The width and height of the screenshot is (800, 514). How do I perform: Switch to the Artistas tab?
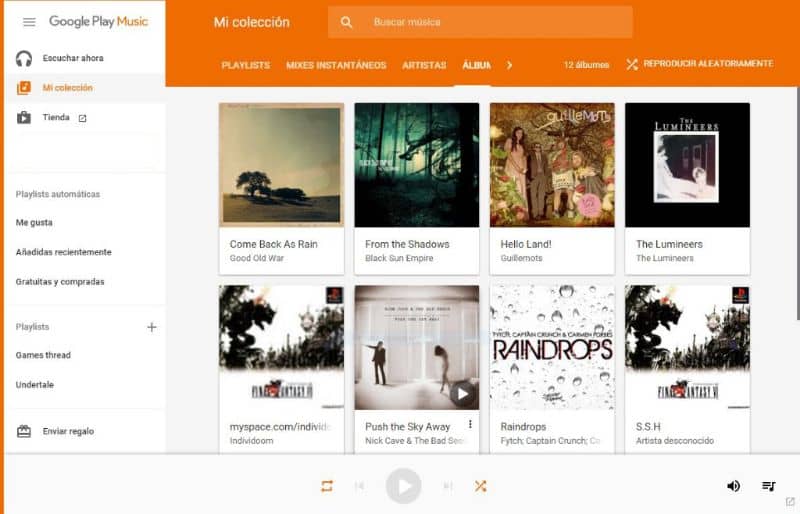[x=424, y=65]
